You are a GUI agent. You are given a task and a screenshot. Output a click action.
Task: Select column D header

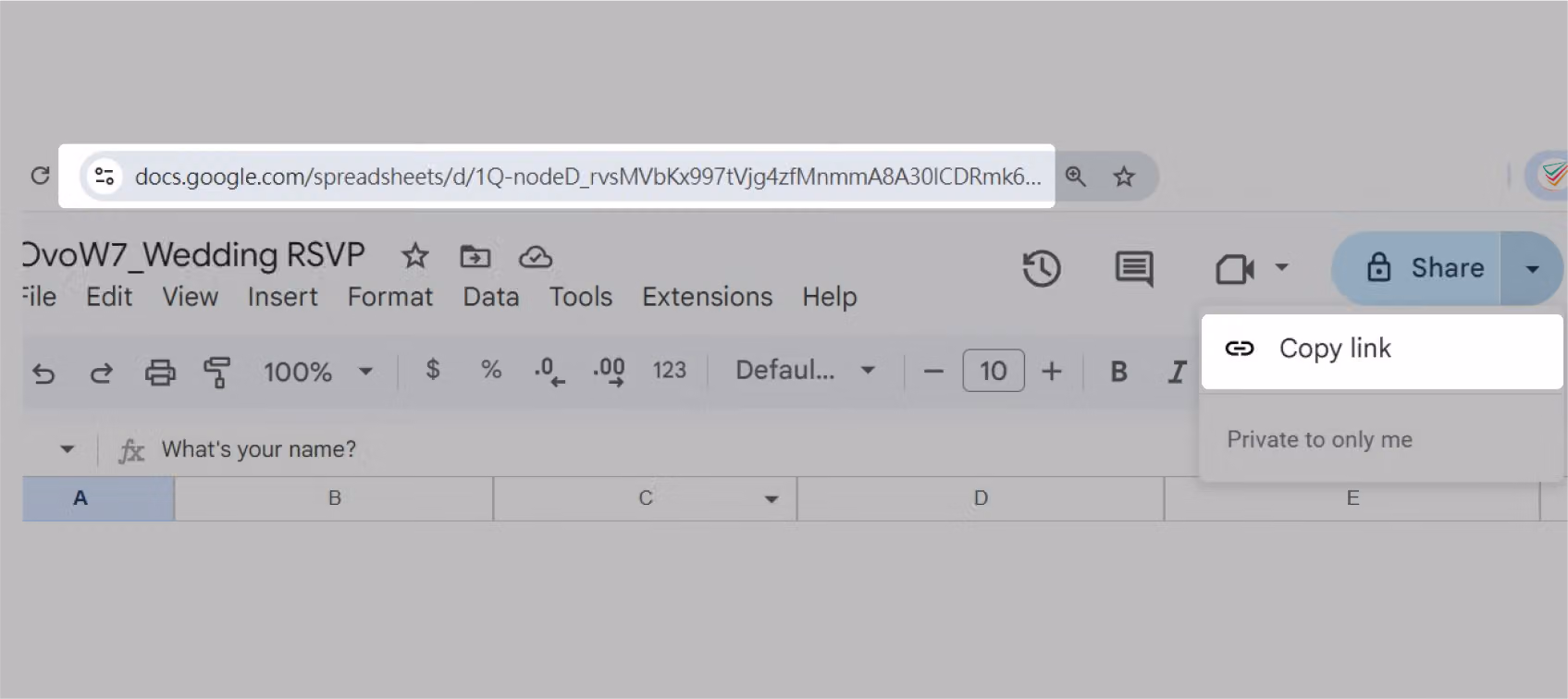(x=981, y=498)
